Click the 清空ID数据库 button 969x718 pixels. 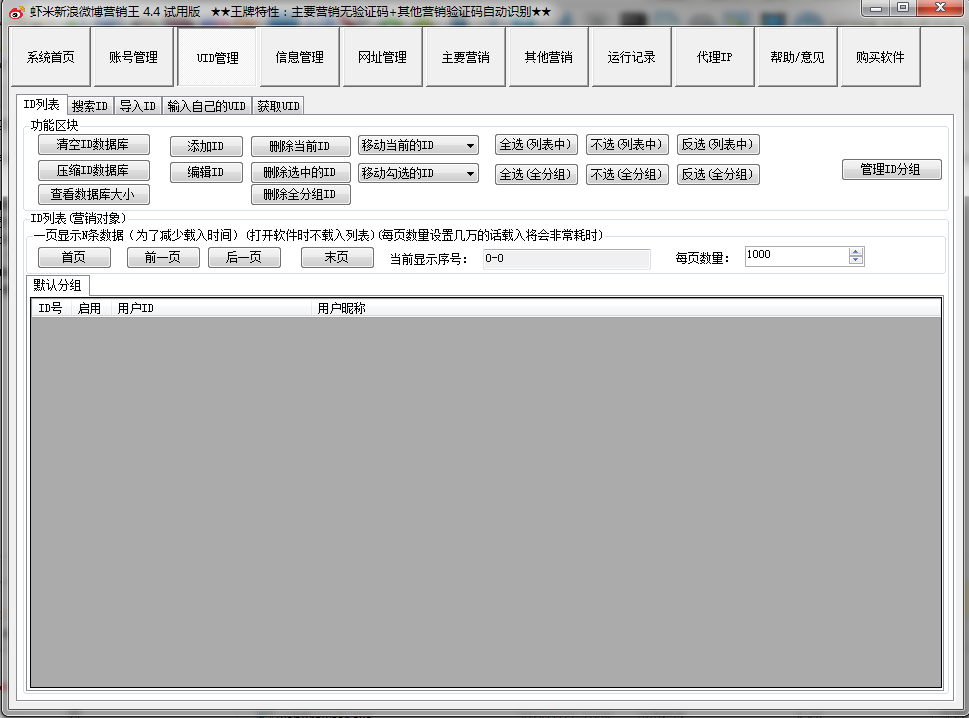pyautogui.click(x=94, y=145)
